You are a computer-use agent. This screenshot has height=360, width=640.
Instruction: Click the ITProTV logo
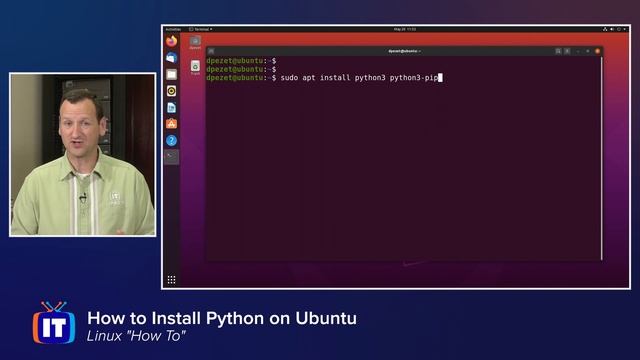54,323
